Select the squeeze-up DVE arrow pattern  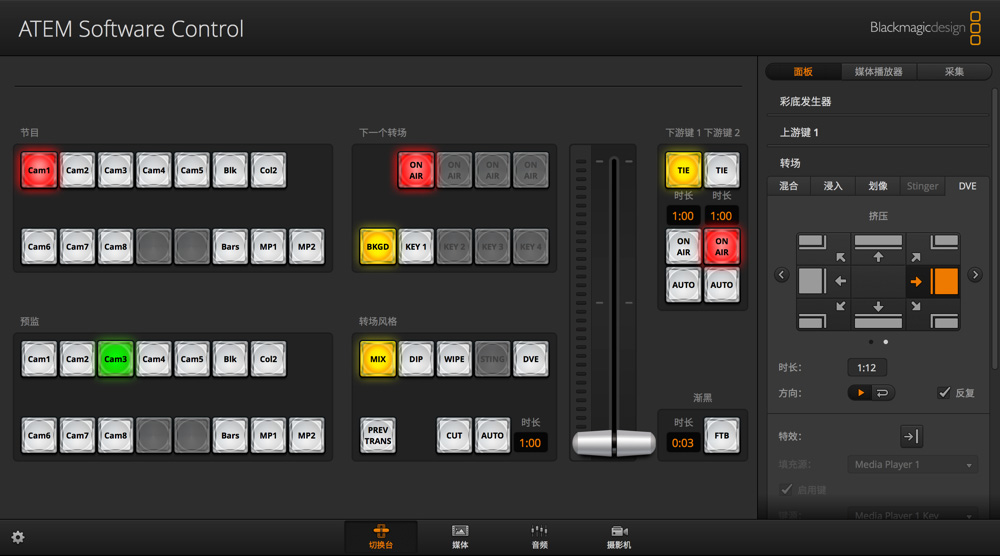pyautogui.click(x=878, y=247)
